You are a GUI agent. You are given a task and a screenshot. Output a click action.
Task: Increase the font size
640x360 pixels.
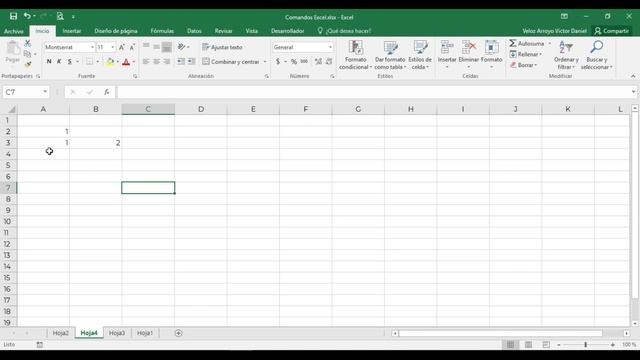pos(122,47)
